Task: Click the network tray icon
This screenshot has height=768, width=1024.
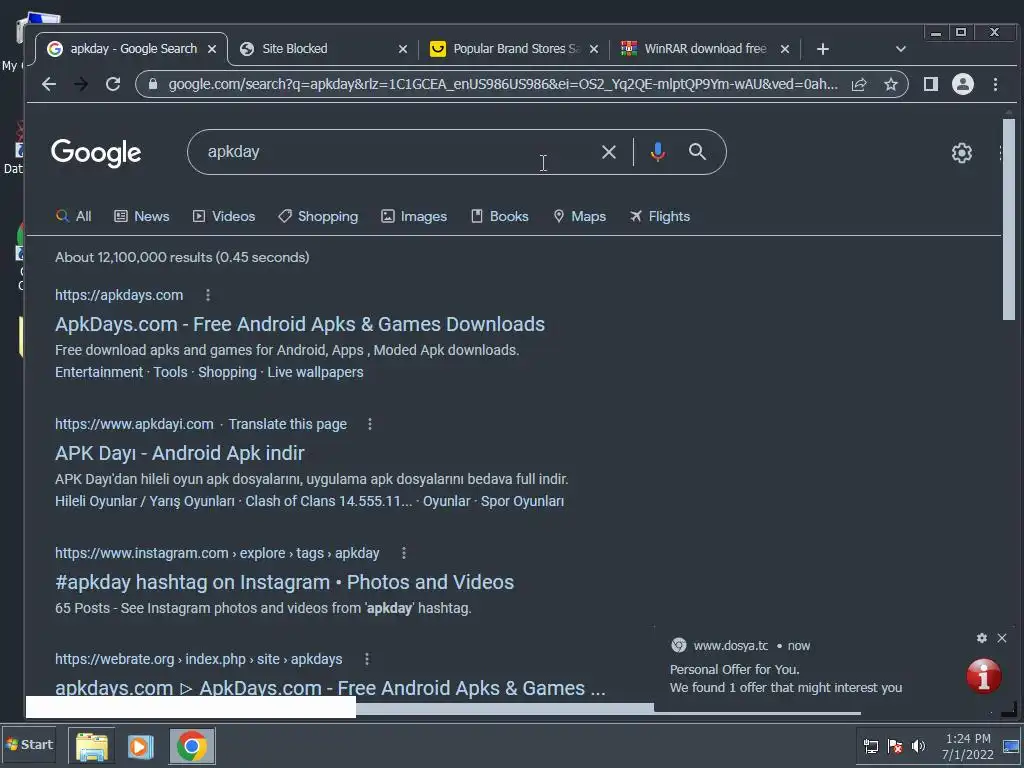Action: pos(871,746)
